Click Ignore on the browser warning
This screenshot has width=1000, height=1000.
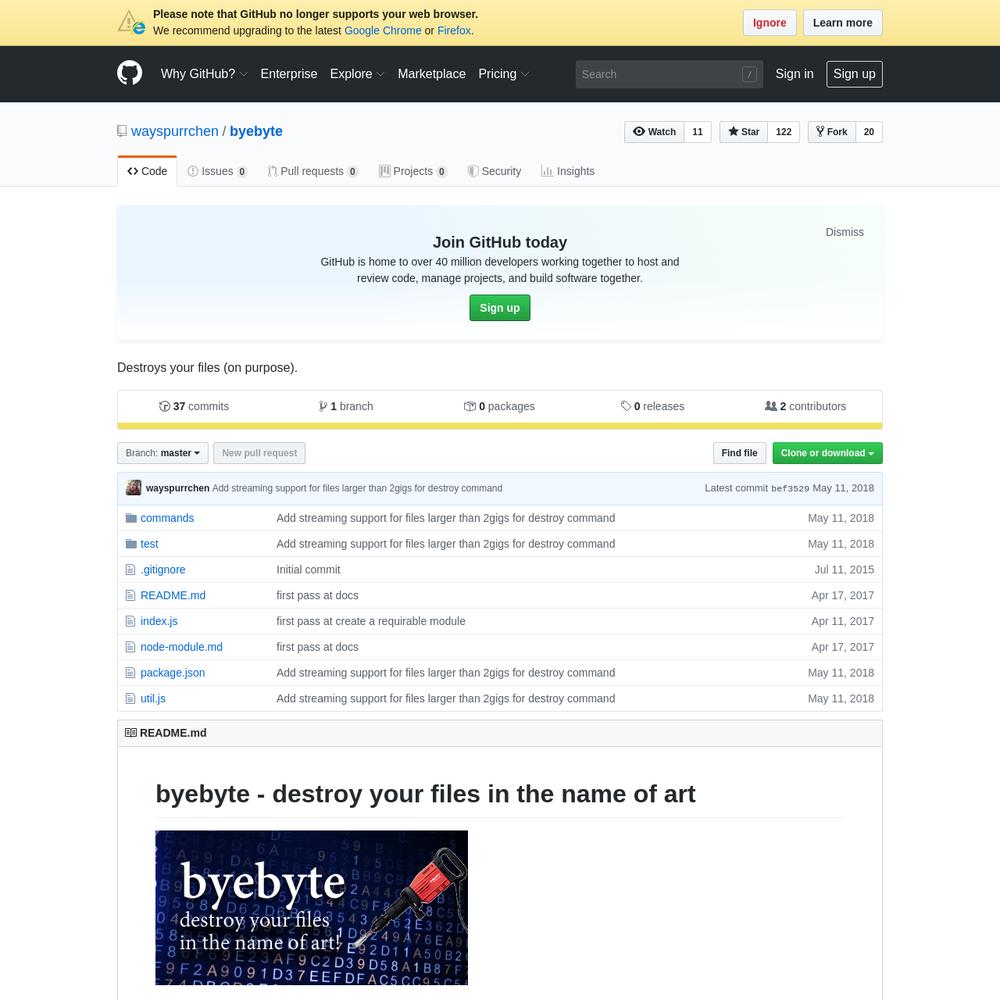click(x=769, y=23)
